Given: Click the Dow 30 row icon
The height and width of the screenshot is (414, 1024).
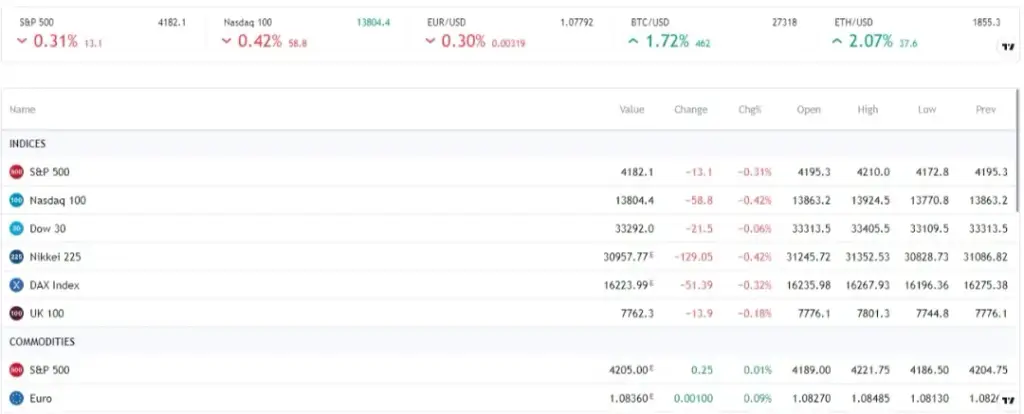Looking at the screenshot, I should (x=16, y=229).
